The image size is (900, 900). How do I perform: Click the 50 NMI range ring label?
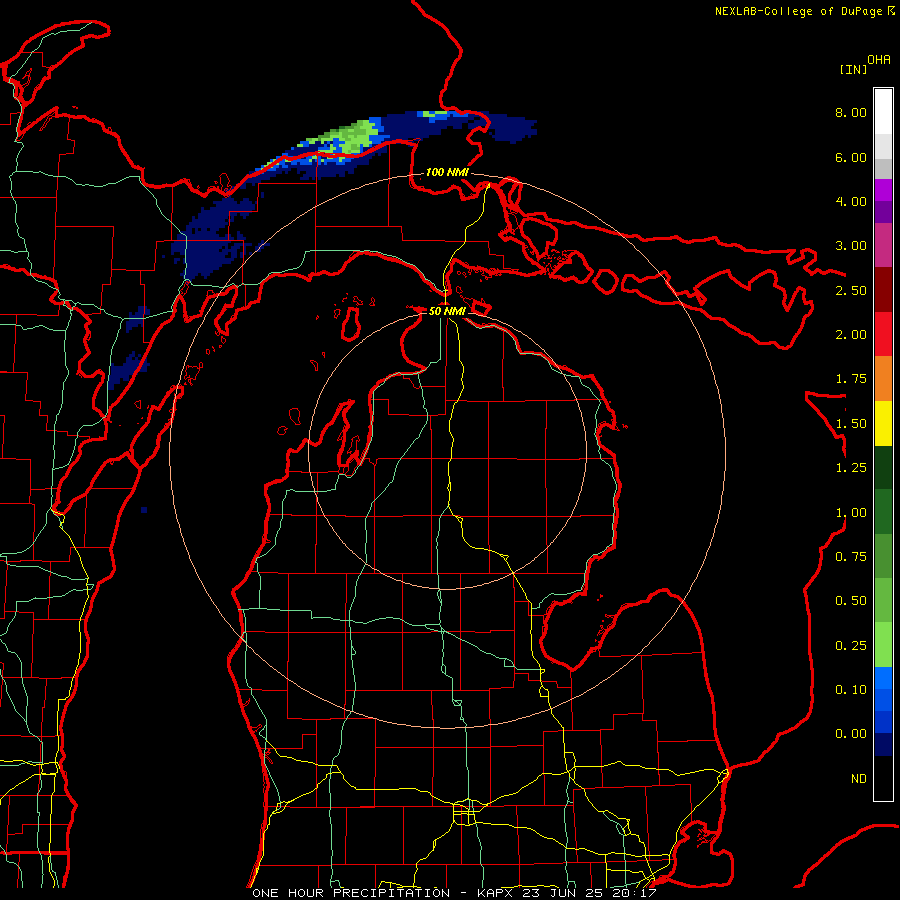447,311
